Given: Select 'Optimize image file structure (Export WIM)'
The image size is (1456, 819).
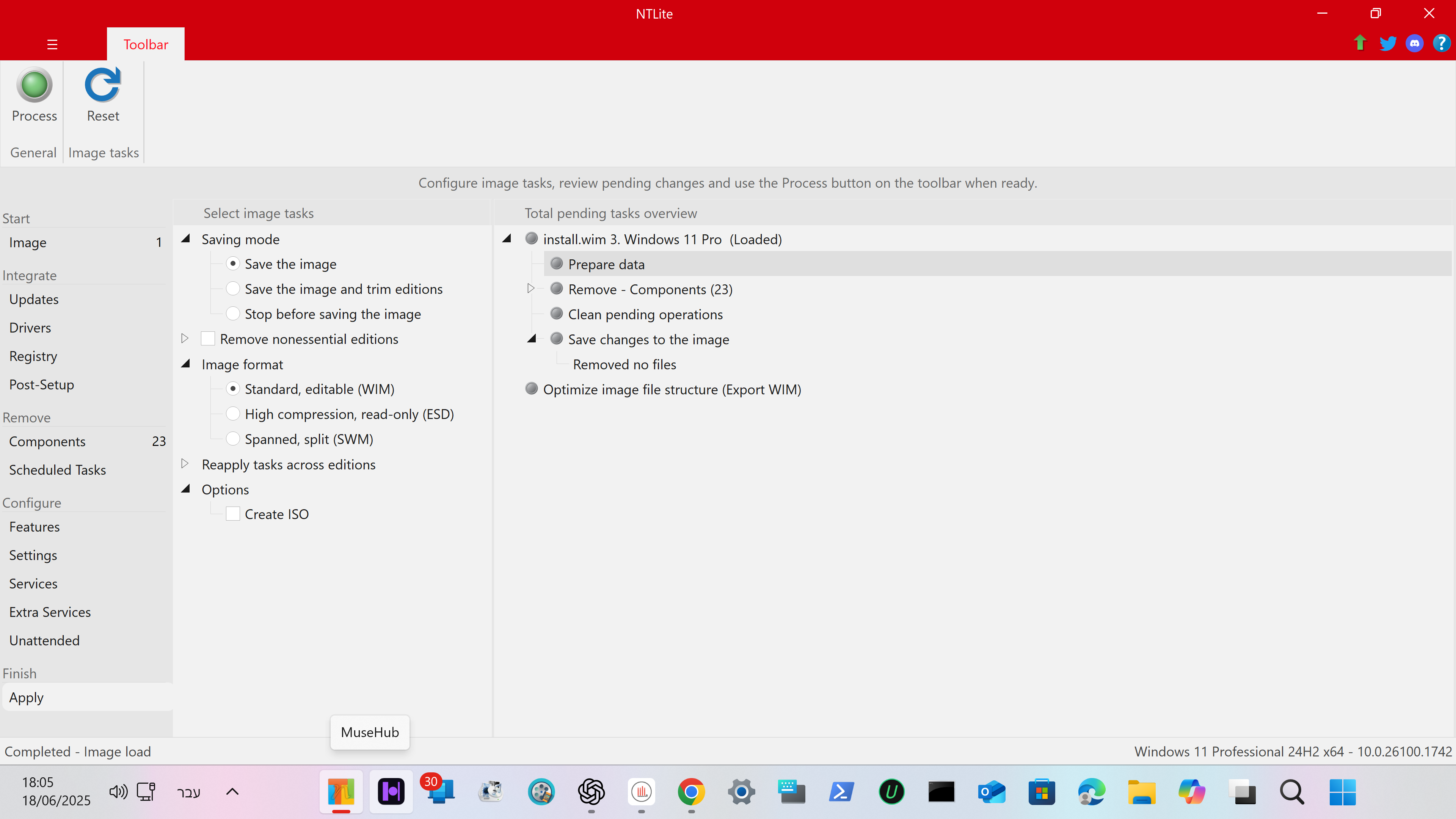Looking at the screenshot, I should [x=672, y=389].
